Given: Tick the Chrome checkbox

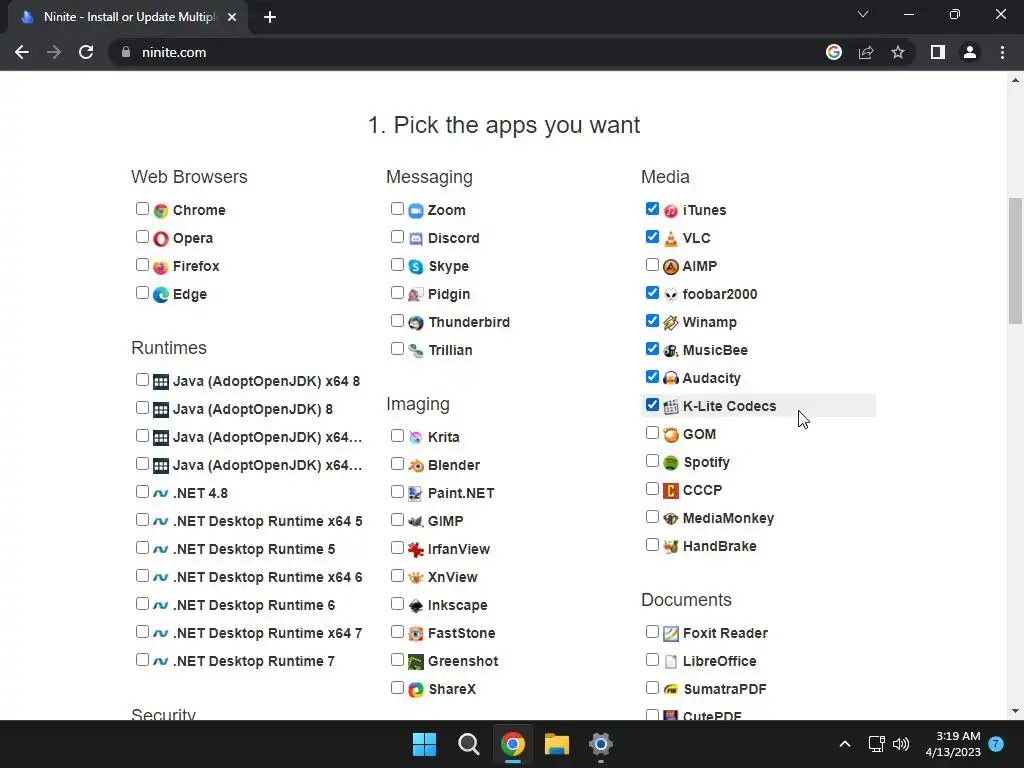Looking at the screenshot, I should pos(142,208).
